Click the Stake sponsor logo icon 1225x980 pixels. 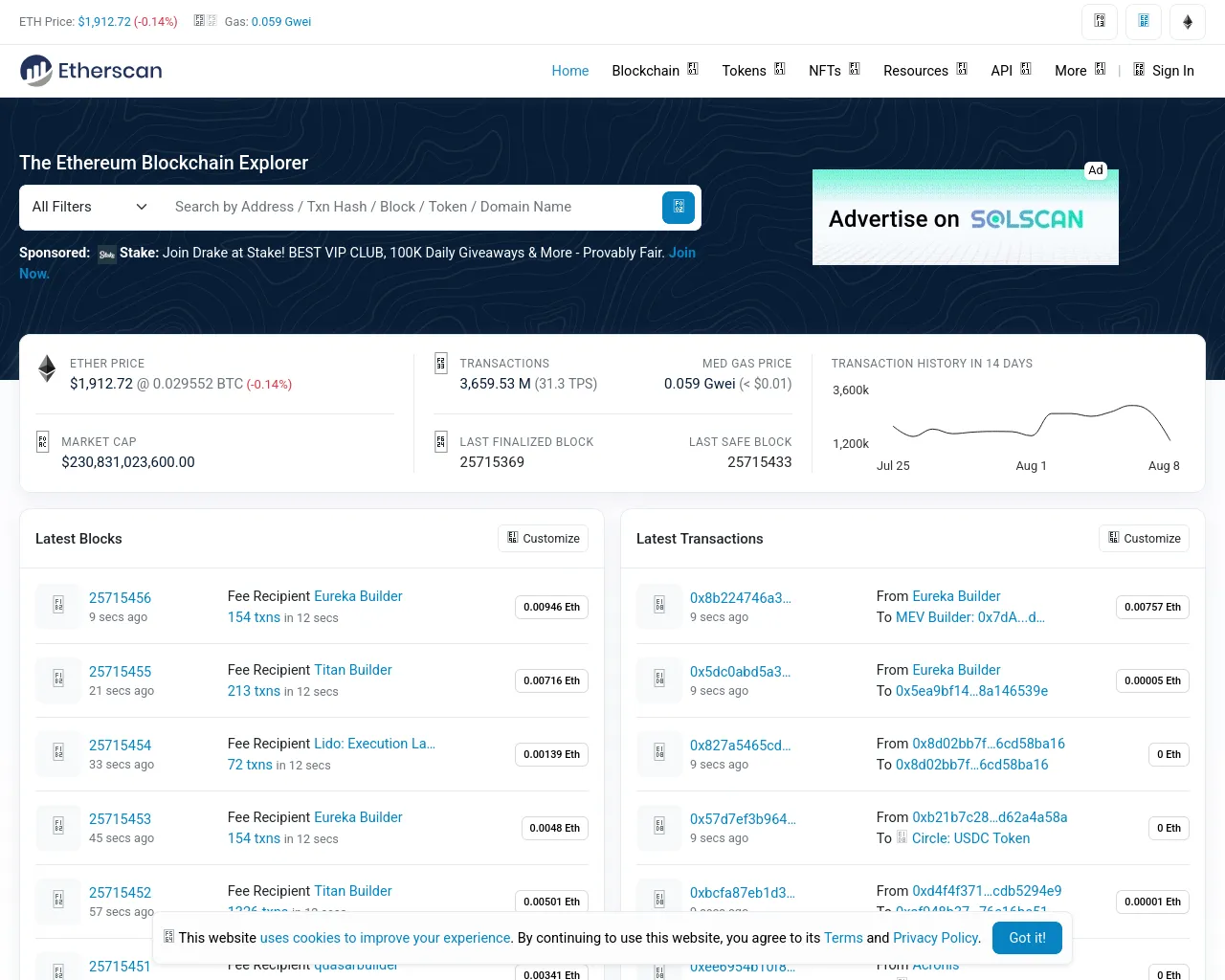107,255
